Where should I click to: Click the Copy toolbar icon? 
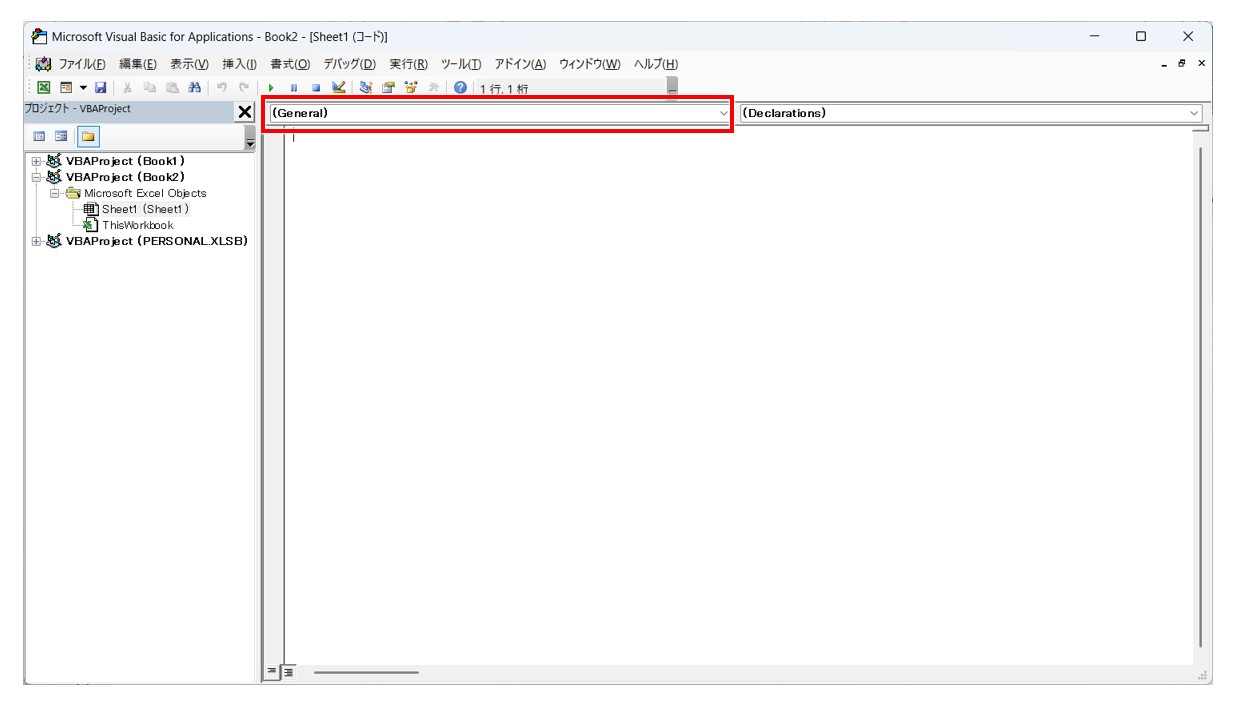click(x=150, y=88)
